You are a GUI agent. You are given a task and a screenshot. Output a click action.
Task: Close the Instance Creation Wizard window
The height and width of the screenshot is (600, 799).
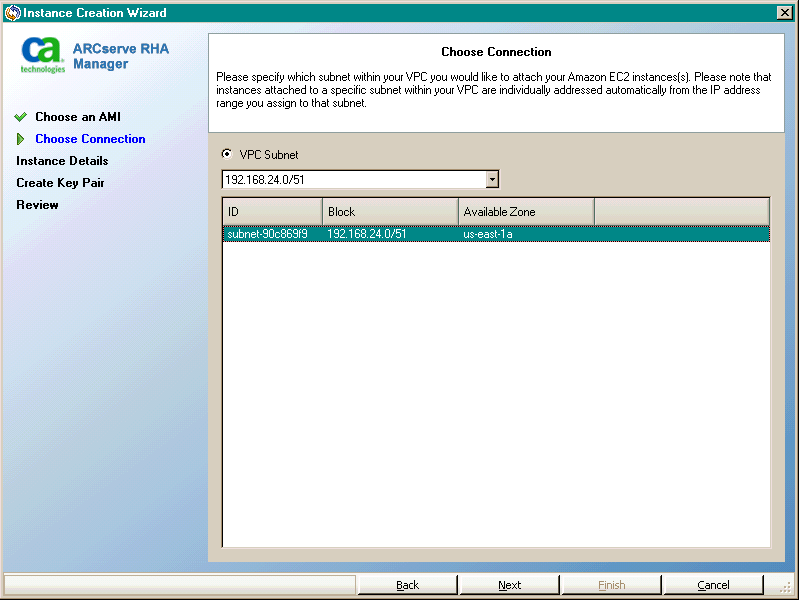[x=785, y=13]
